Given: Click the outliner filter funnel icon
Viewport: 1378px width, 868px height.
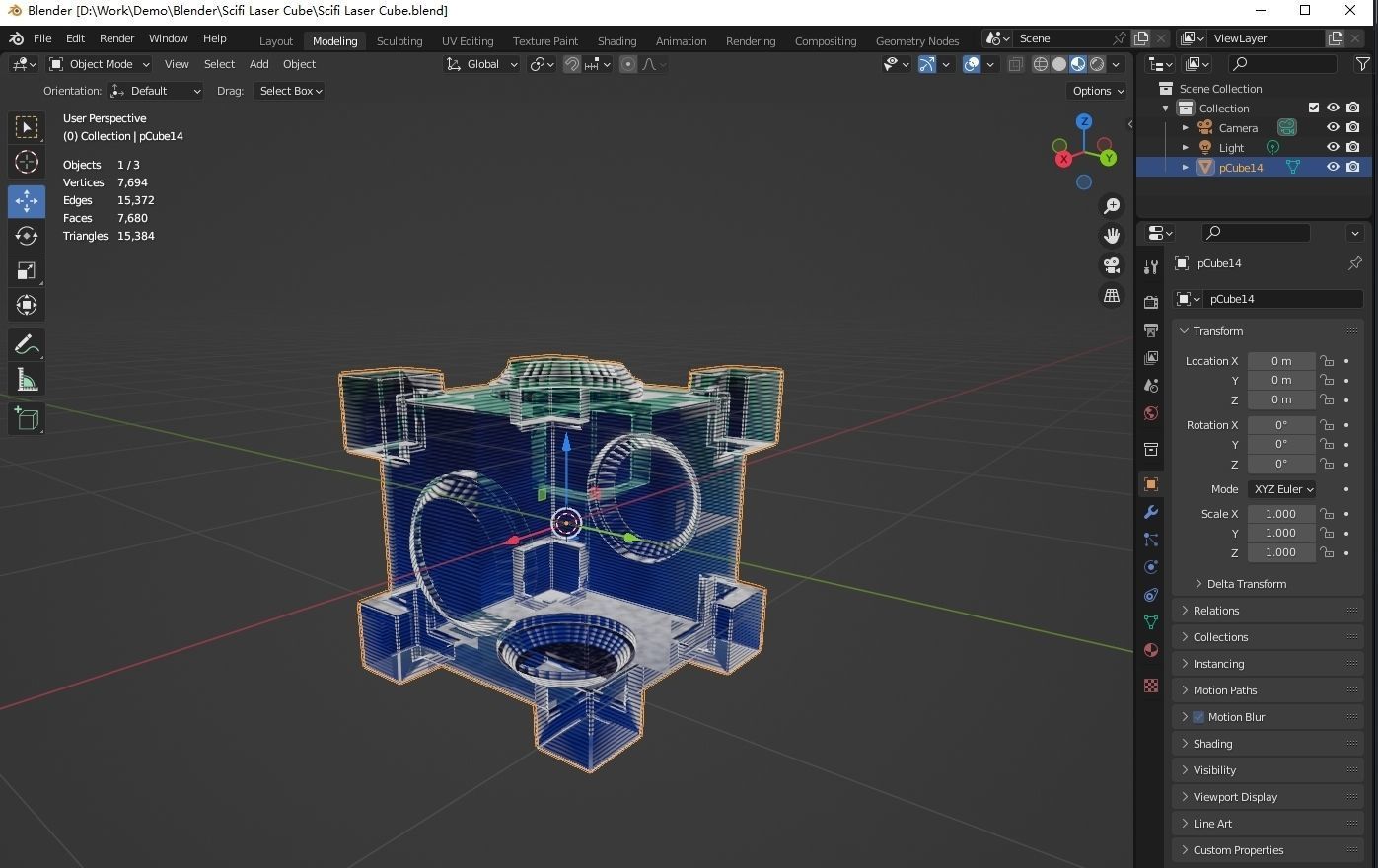Looking at the screenshot, I should [1362, 64].
